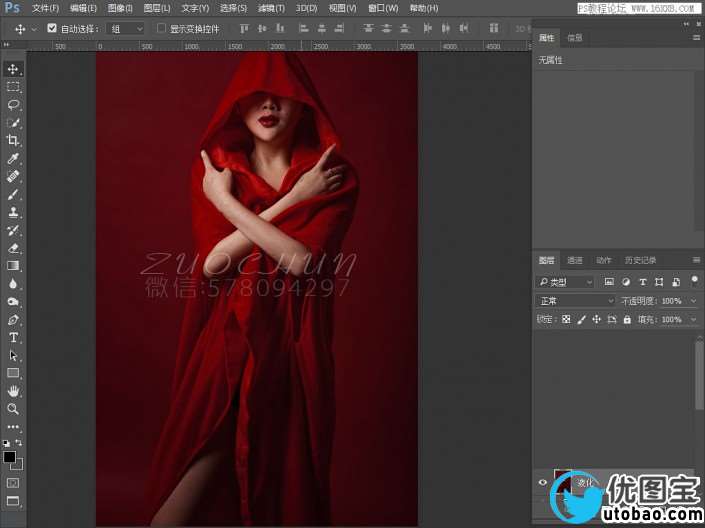Select the Pen tool
The height and width of the screenshot is (528, 705).
pos(13,320)
